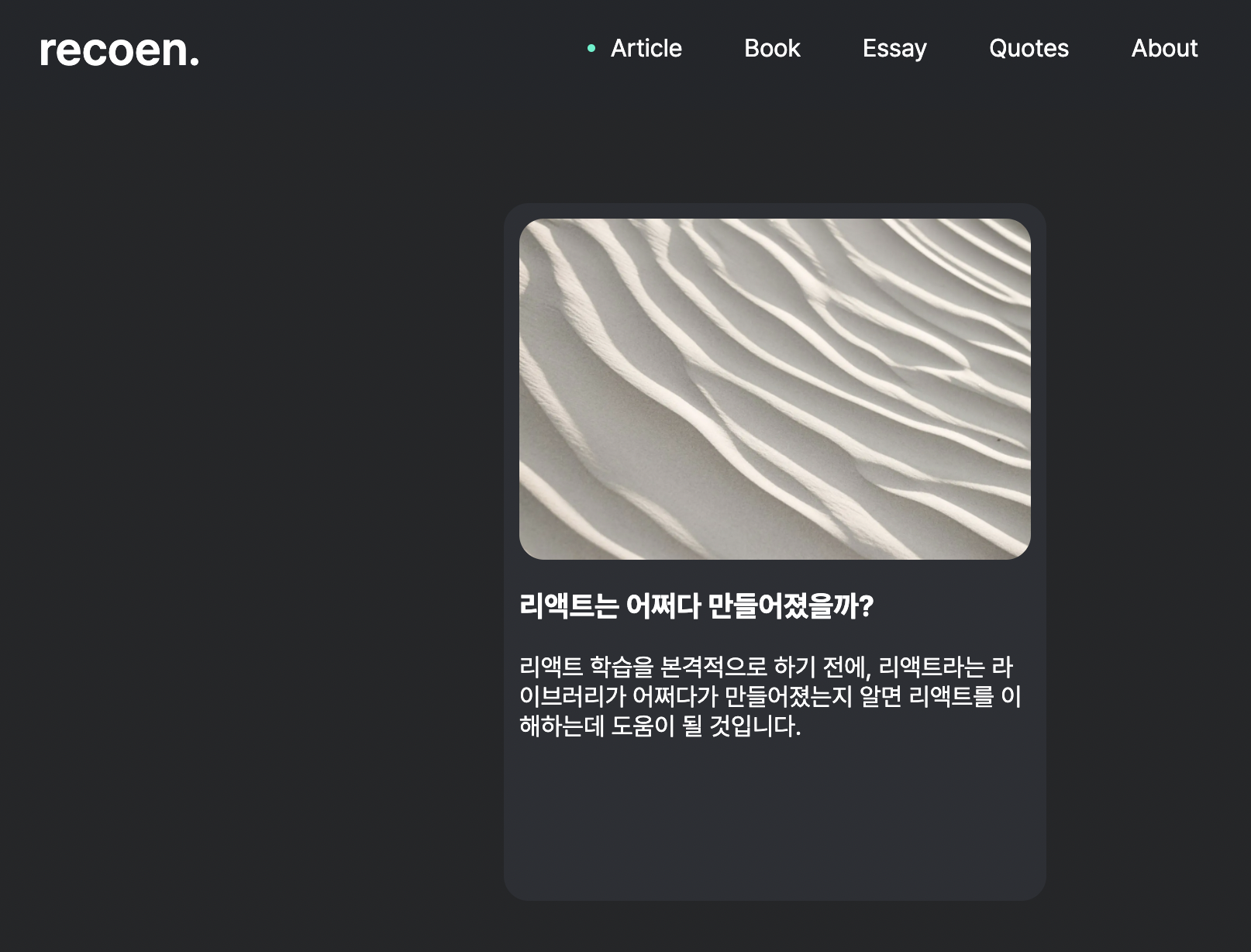Click the recoen. site logo
The height and width of the screenshot is (952, 1251).
point(119,50)
